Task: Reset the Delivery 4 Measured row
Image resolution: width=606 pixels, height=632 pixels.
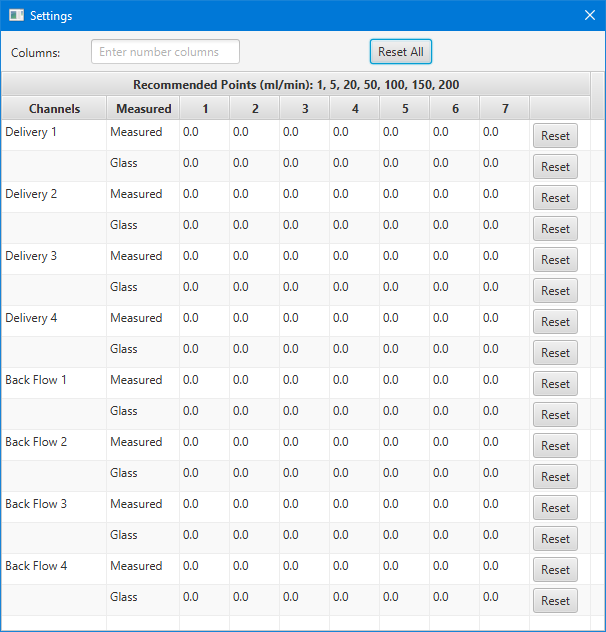Action: [x=555, y=322]
